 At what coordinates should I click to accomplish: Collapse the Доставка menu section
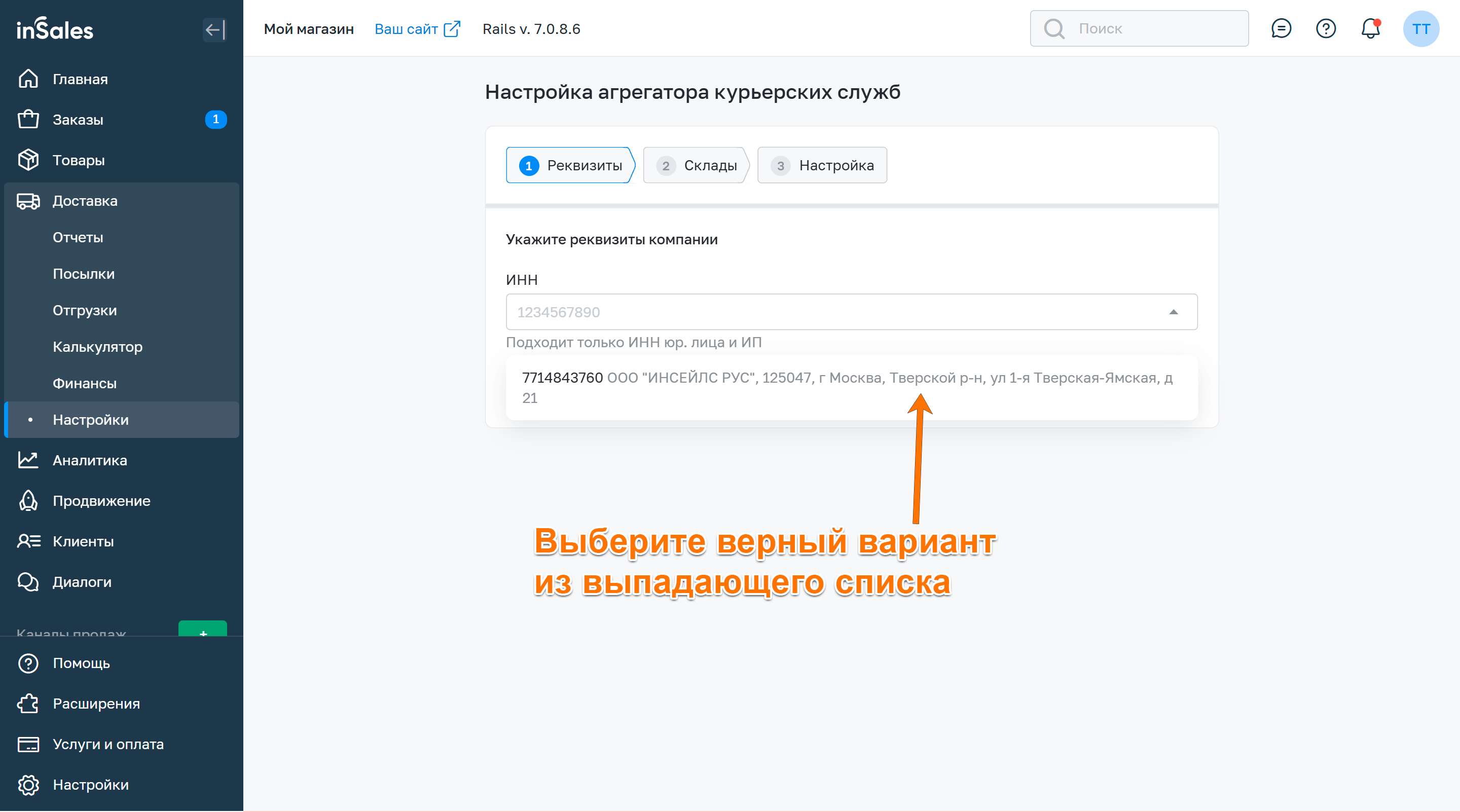(x=85, y=201)
